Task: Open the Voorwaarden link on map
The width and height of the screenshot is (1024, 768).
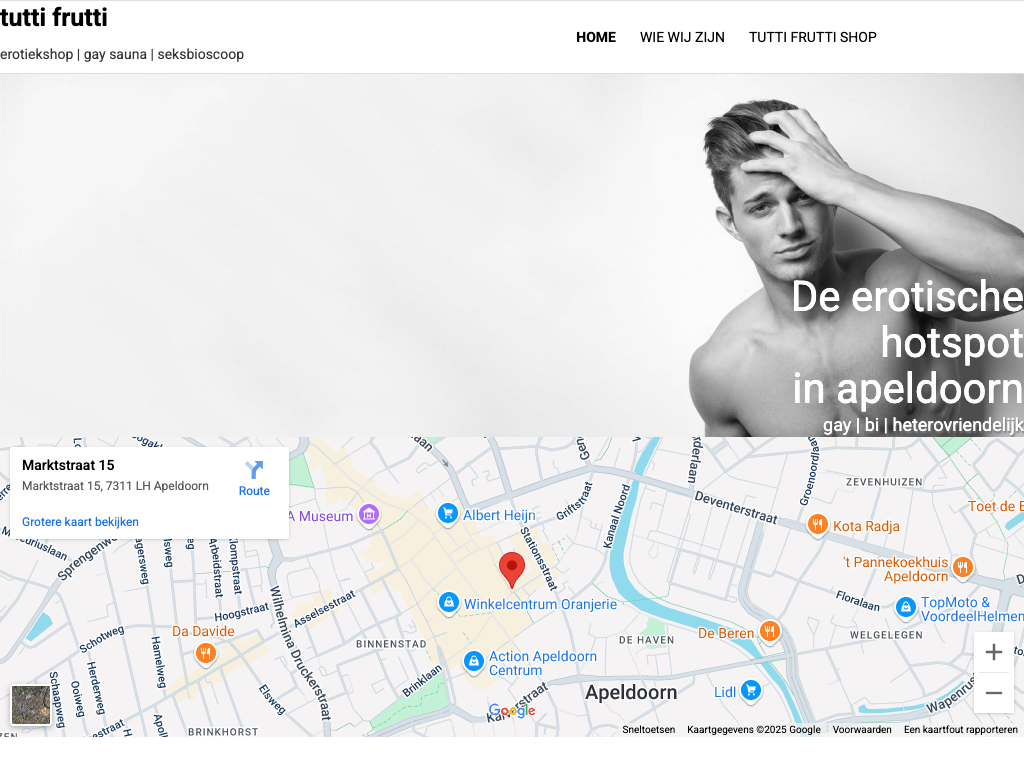Action: [861, 729]
